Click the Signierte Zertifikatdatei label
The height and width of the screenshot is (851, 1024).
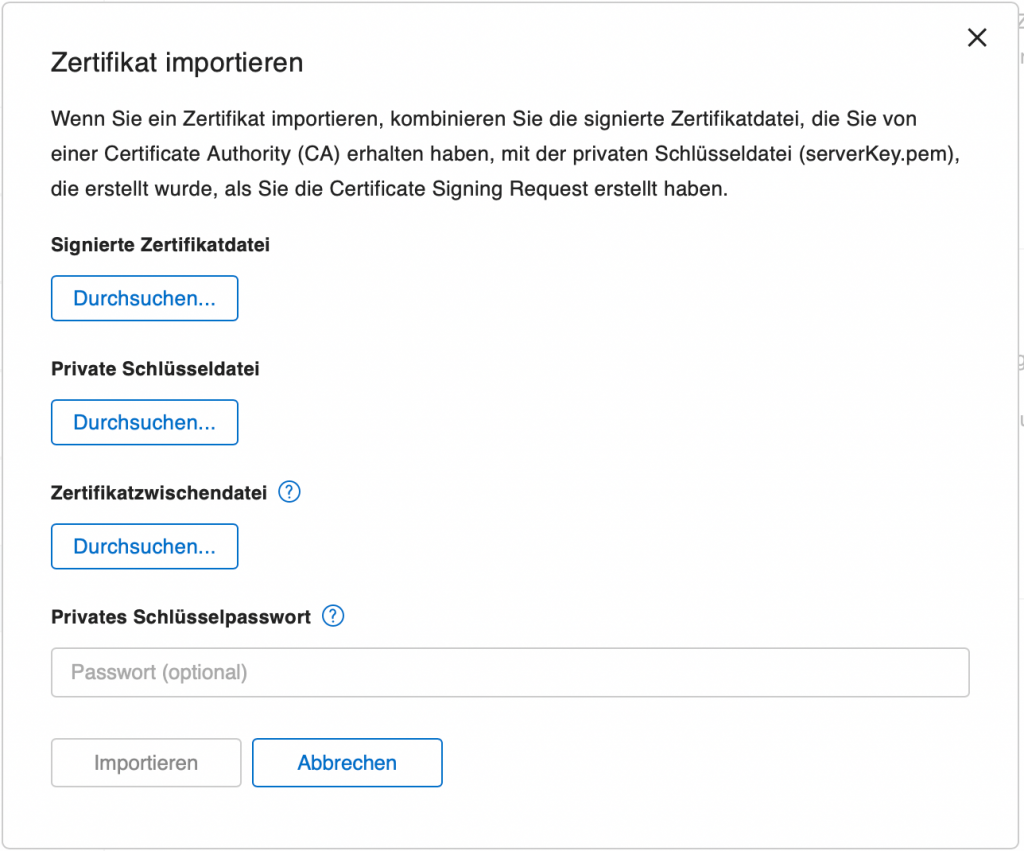[160, 245]
